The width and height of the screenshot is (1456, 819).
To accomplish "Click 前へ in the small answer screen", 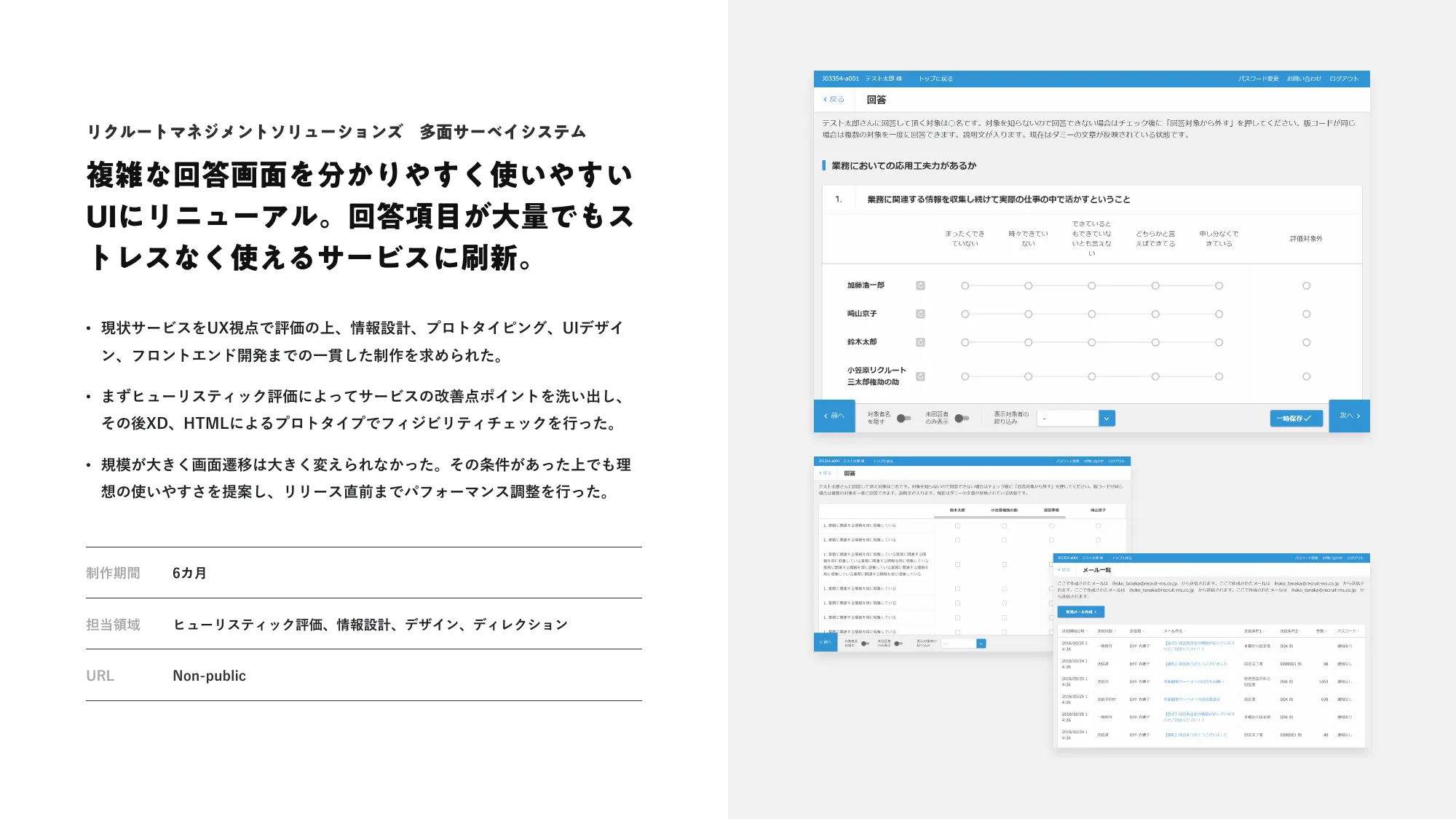I will (x=826, y=642).
